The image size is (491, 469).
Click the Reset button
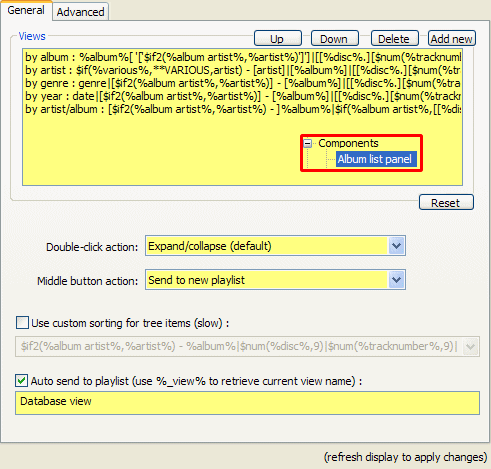446,202
